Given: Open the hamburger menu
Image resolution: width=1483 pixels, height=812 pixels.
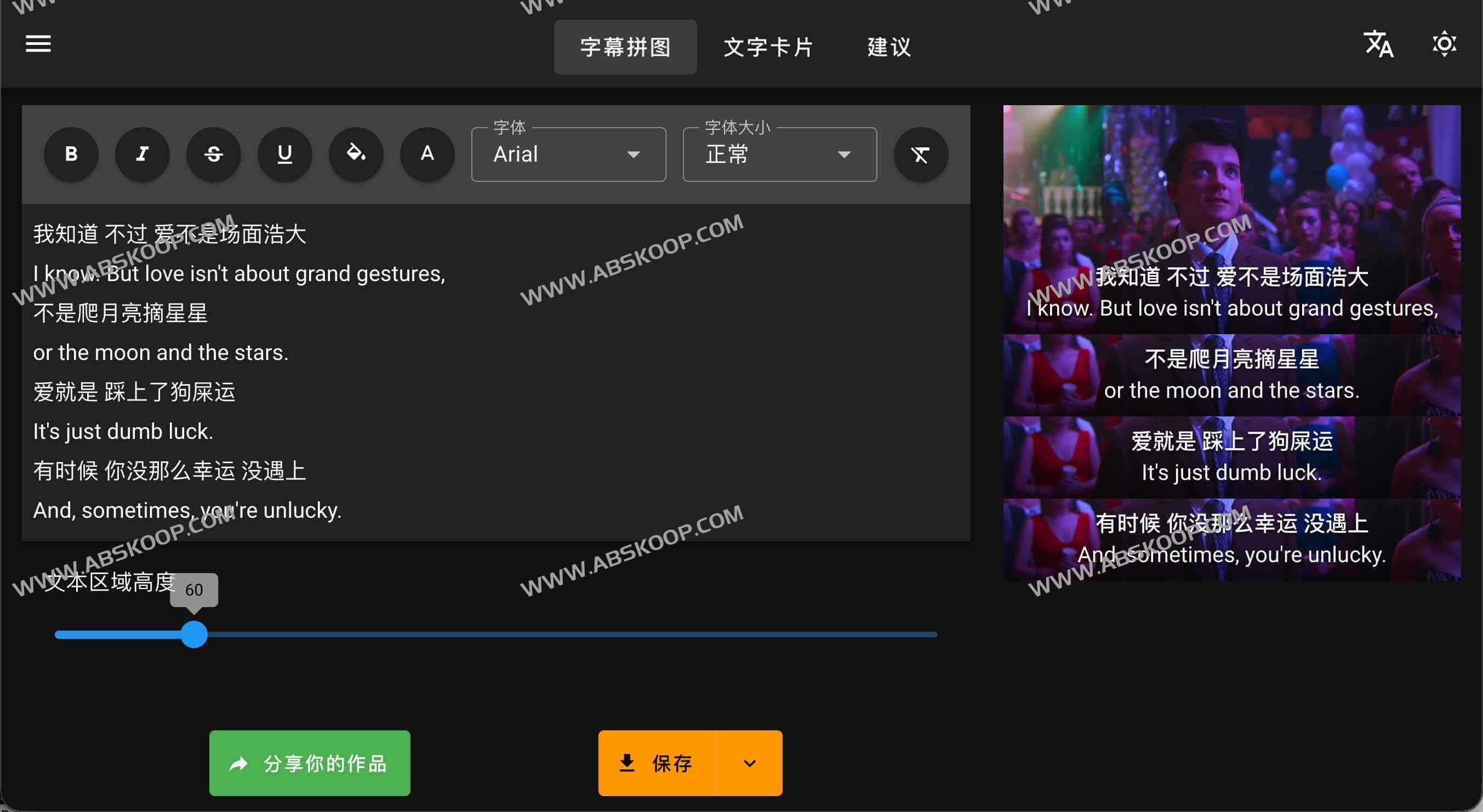Looking at the screenshot, I should 38,44.
